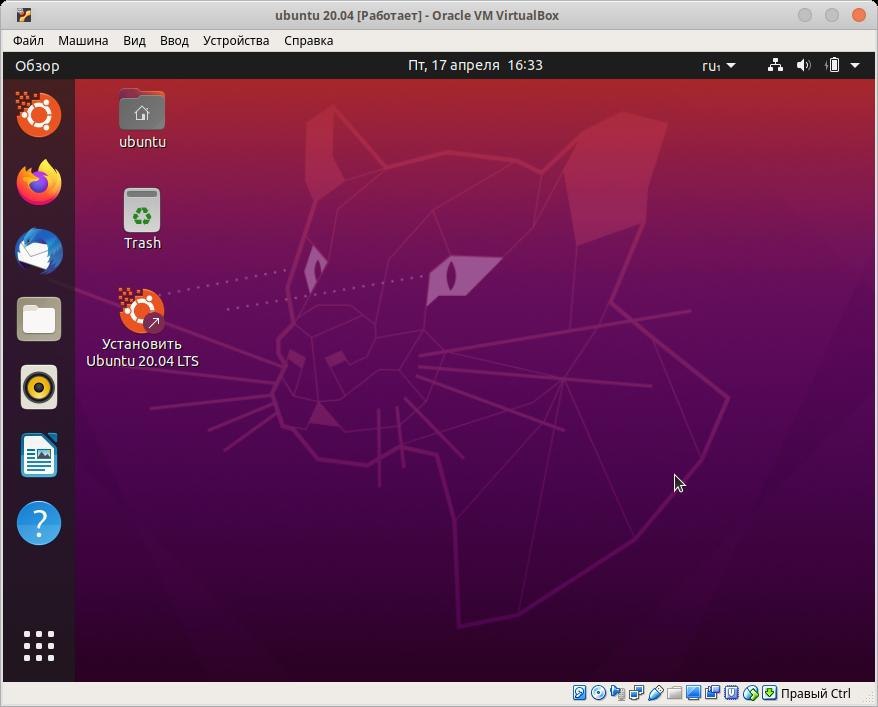Click the wired network icon in top bar

(x=775, y=65)
